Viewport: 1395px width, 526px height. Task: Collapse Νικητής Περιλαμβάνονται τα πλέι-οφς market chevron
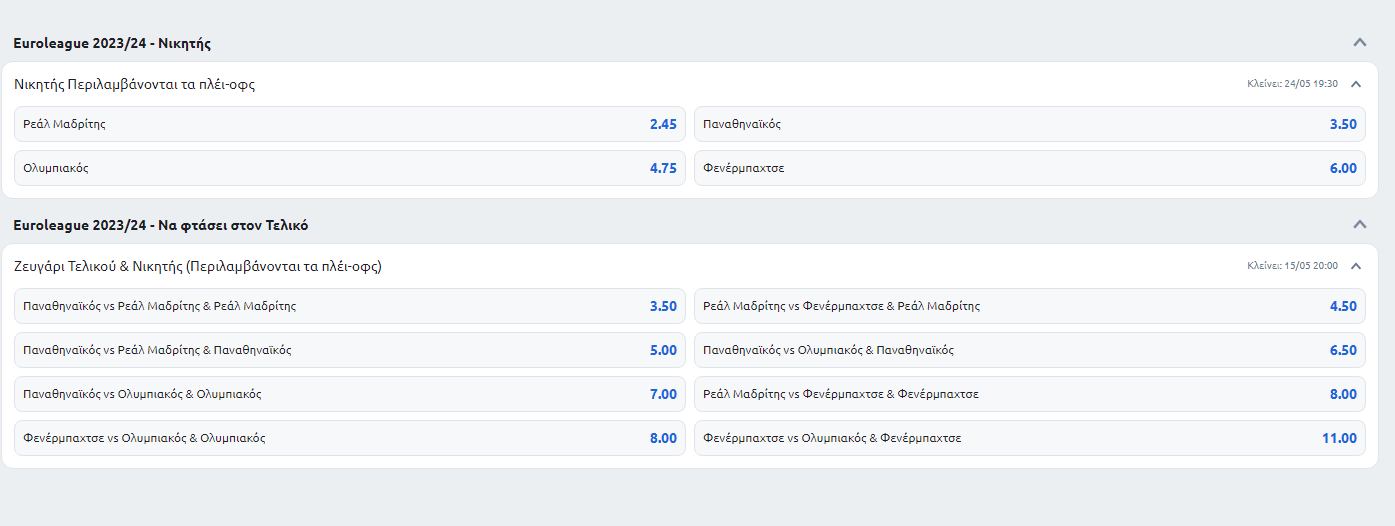point(1356,84)
